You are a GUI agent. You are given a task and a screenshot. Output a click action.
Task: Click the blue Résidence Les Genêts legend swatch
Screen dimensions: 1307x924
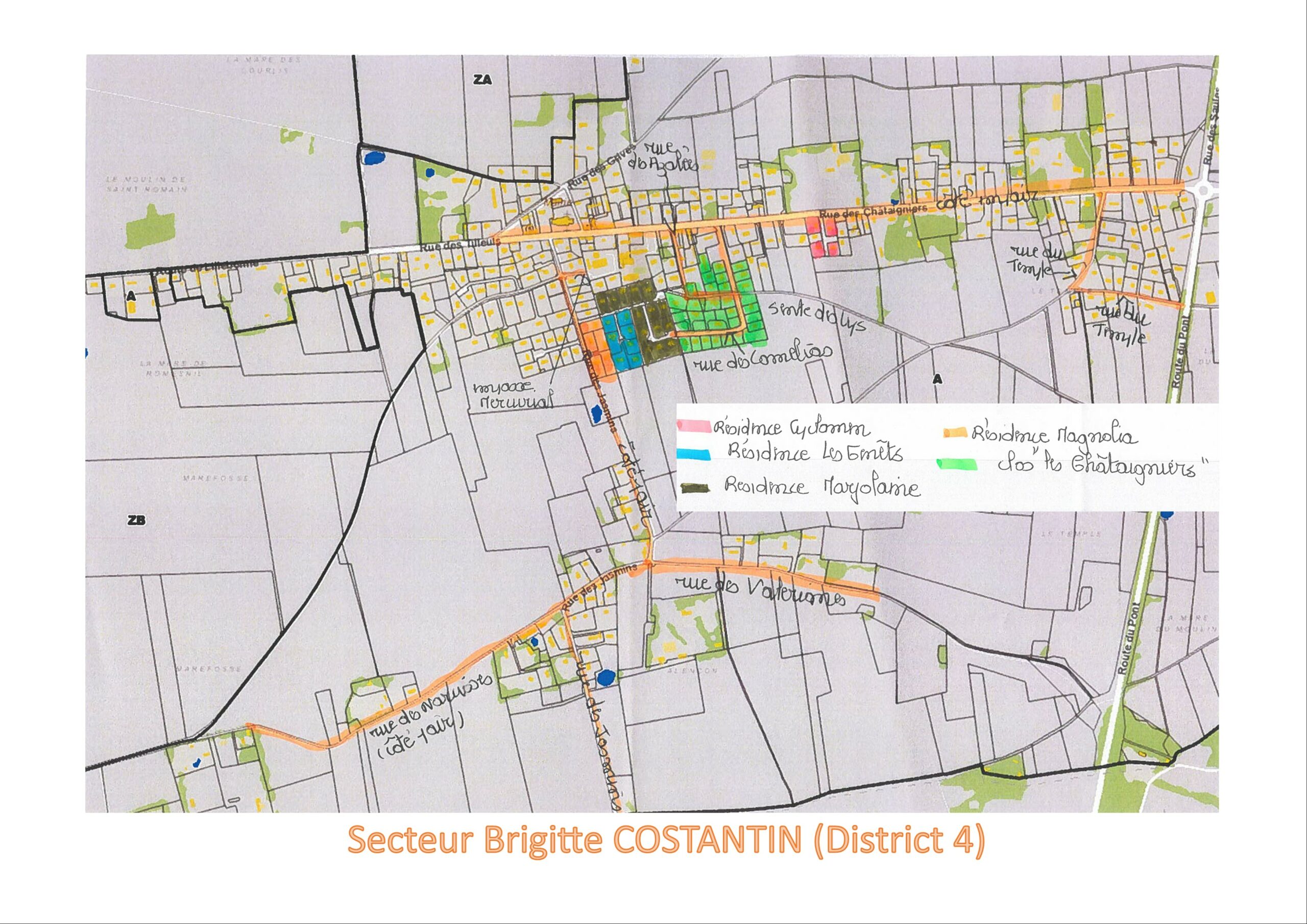(693, 455)
